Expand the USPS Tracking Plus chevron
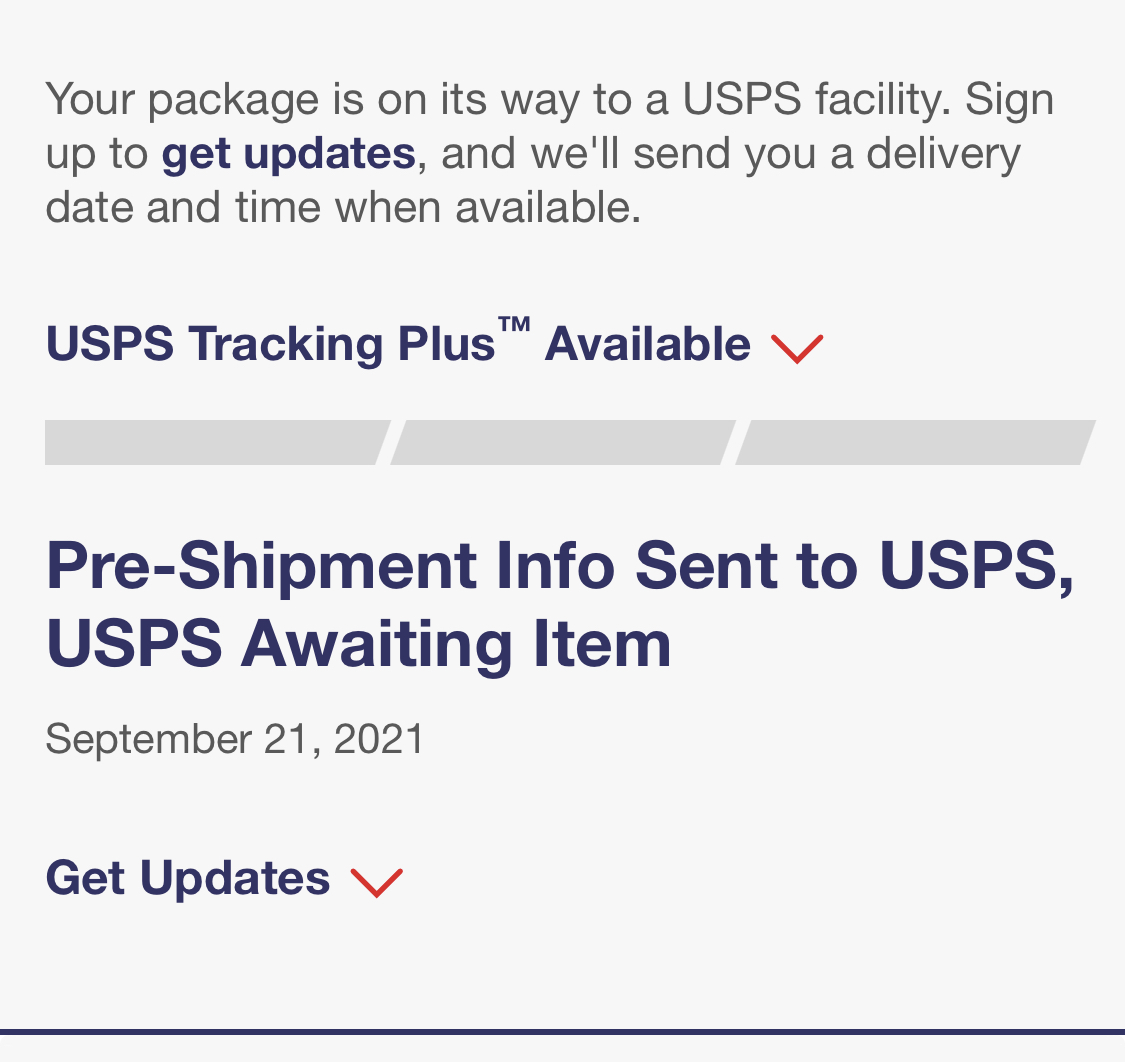This screenshot has width=1125, height=1062. (797, 348)
